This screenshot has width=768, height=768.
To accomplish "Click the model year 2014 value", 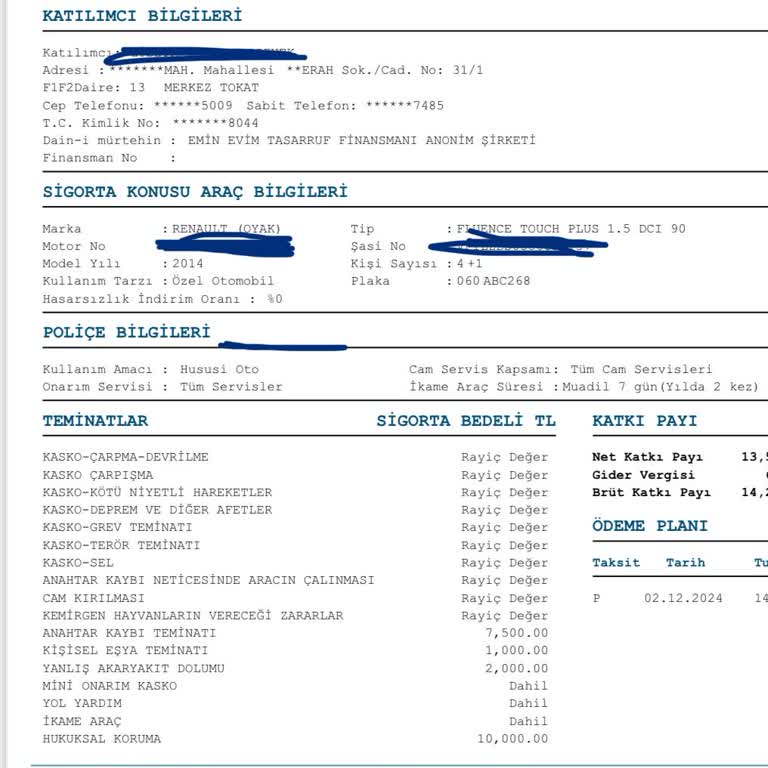I will pos(188,264).
